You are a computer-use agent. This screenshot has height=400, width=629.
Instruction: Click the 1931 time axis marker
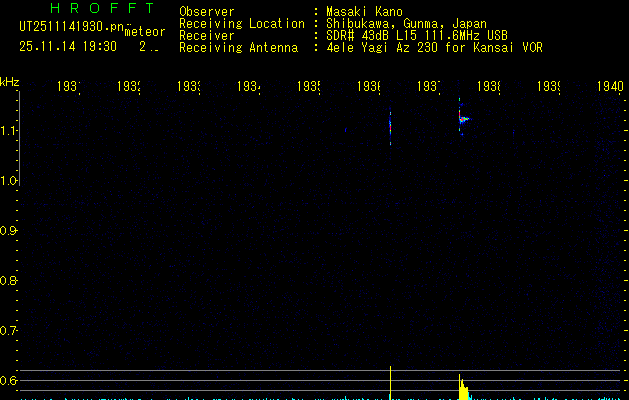click(69, 87)
